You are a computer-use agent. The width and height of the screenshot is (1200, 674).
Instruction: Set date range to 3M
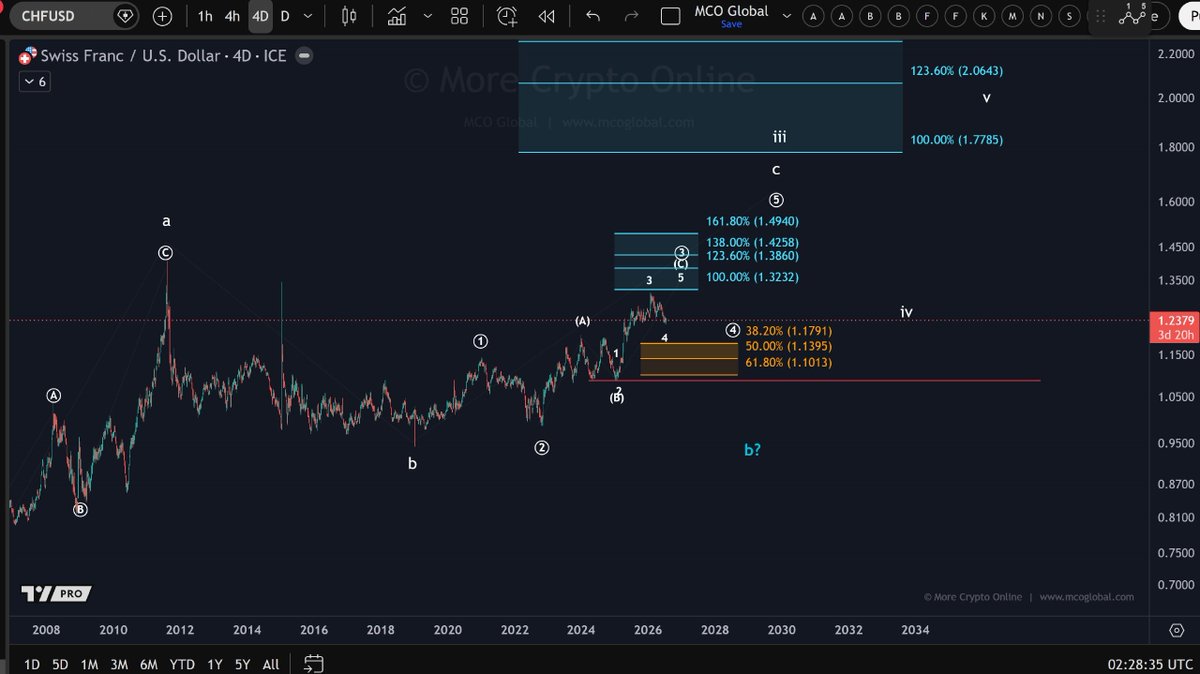pyautogui.click(x=119, y=664)
